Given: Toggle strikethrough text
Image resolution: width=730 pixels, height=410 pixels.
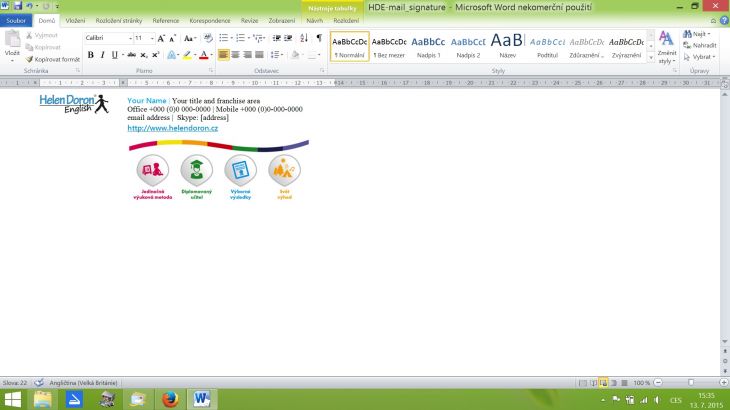Looking at the screenshot, I should pyautogui.click(x=132, y=55).
